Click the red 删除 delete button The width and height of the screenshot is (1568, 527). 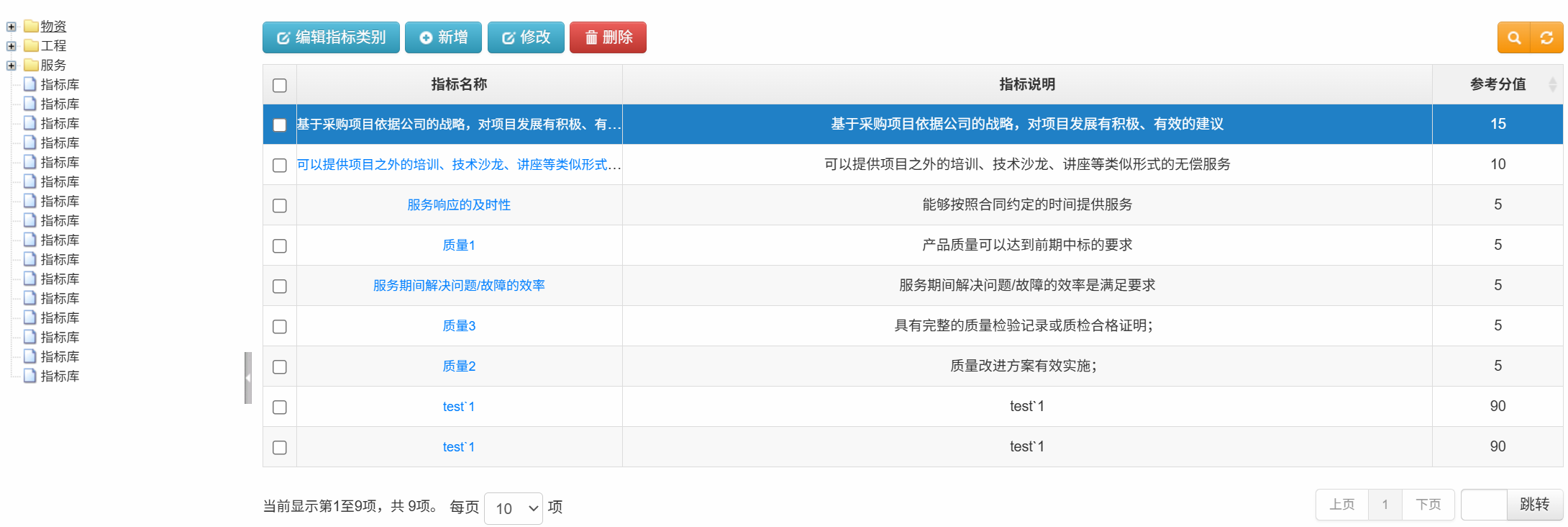click(x=608, y=37)
